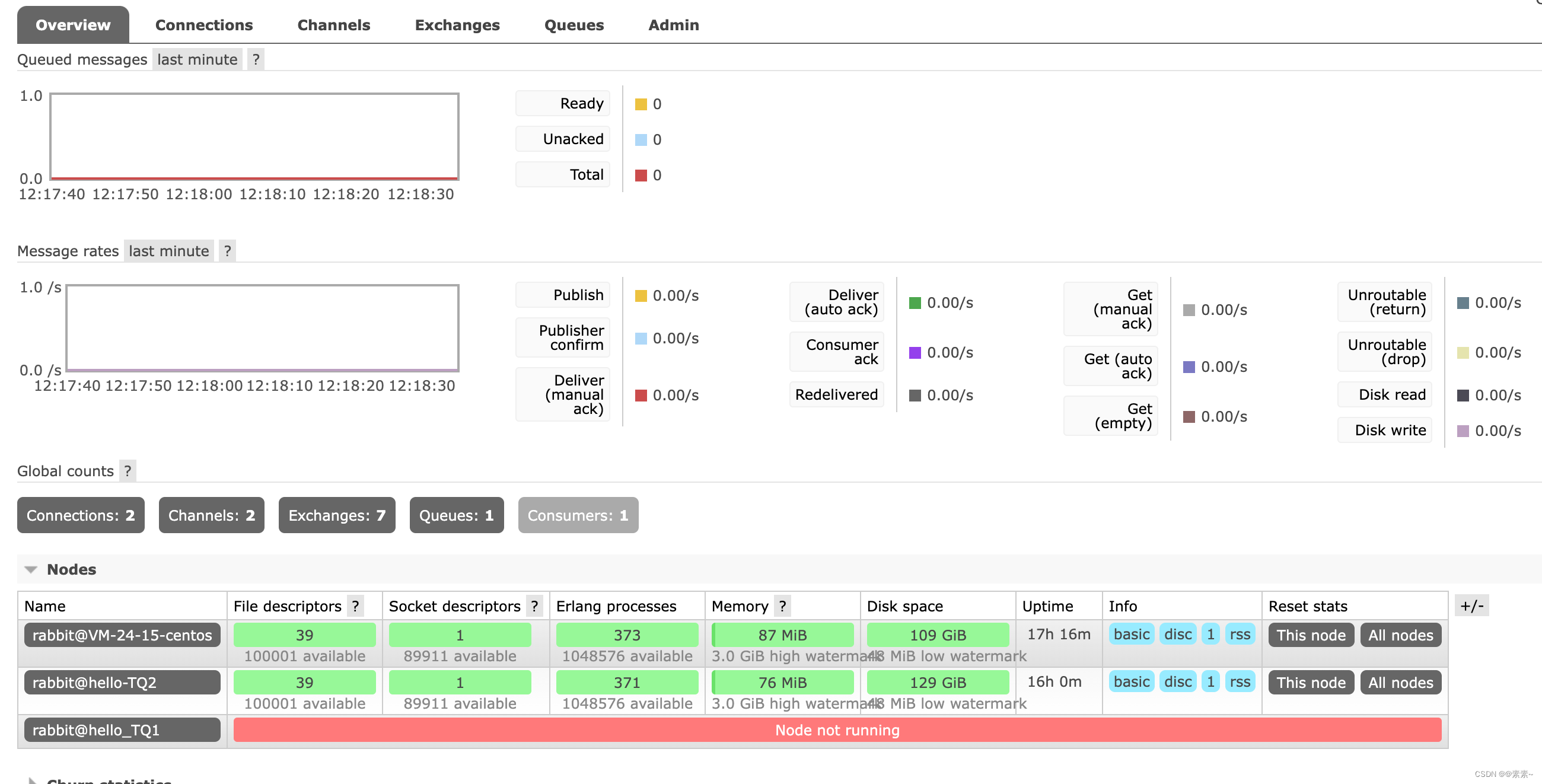Click the Memory column help icon
This screenshot has height=784, width=1542.
point(782,606)
